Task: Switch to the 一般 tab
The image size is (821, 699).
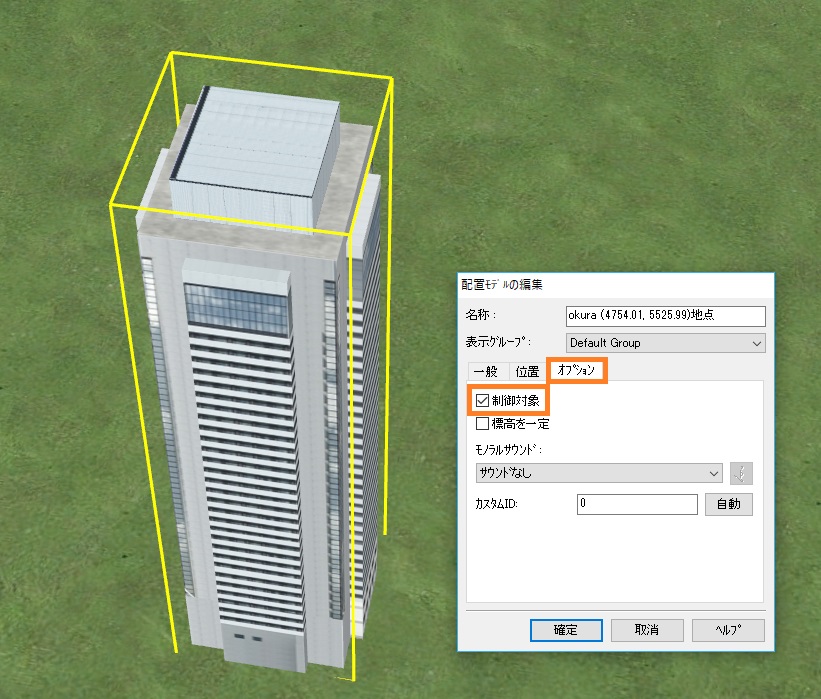Action: point(486,371)
